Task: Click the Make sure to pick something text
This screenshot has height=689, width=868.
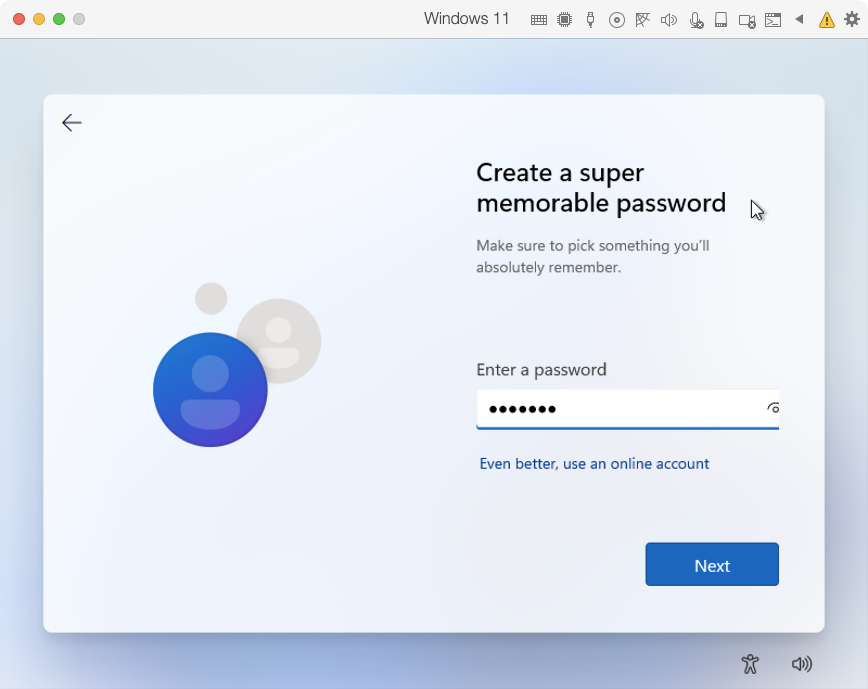Action: point(592,256)
